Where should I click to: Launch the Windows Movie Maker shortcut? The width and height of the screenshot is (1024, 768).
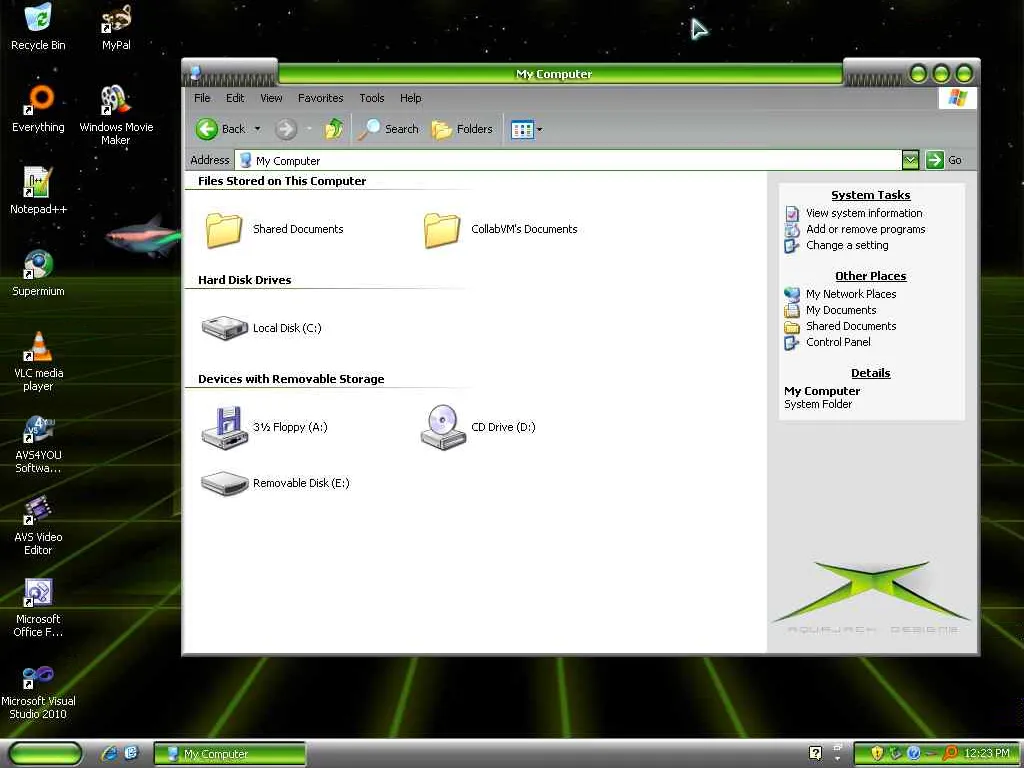116,115
